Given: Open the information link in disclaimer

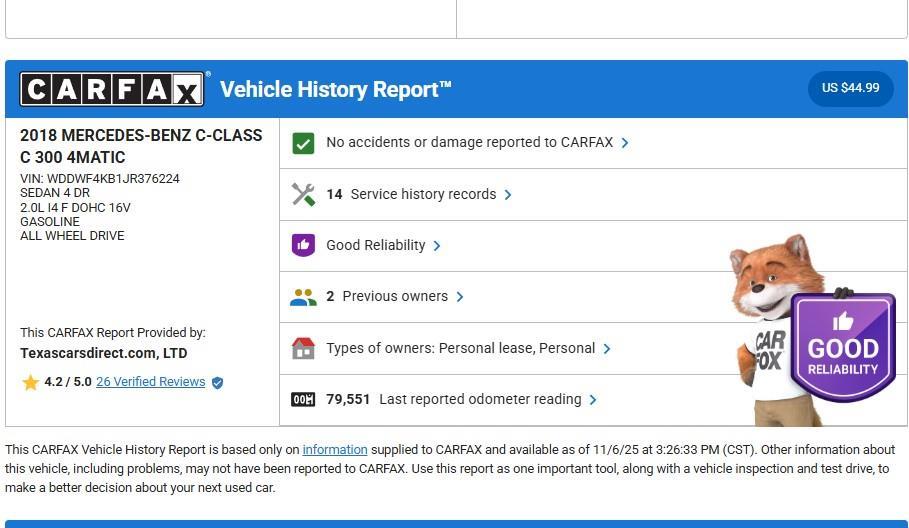Looking at the screenshot, I should tap(334, 450).
